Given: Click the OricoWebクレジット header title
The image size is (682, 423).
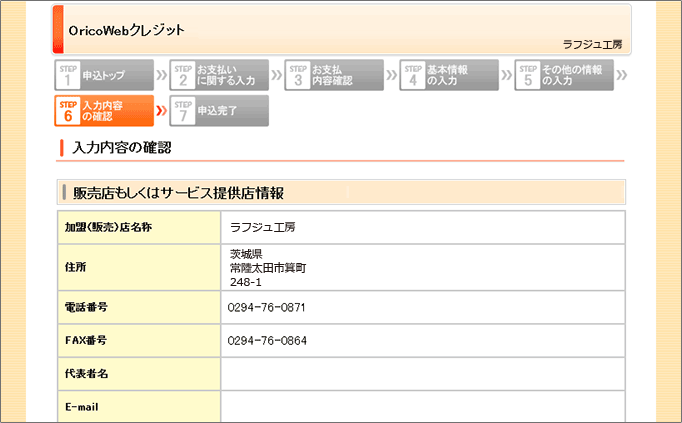Looking at the screenshot, I should tap(127, 31).
